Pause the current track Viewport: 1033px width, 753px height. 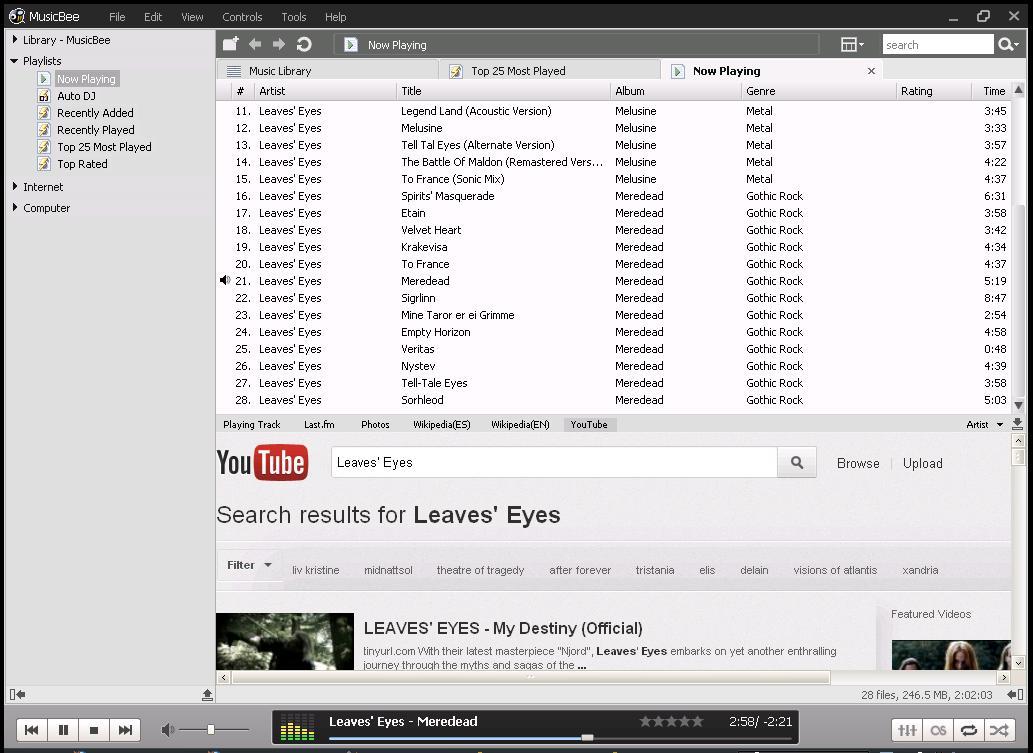pos(63,729)
